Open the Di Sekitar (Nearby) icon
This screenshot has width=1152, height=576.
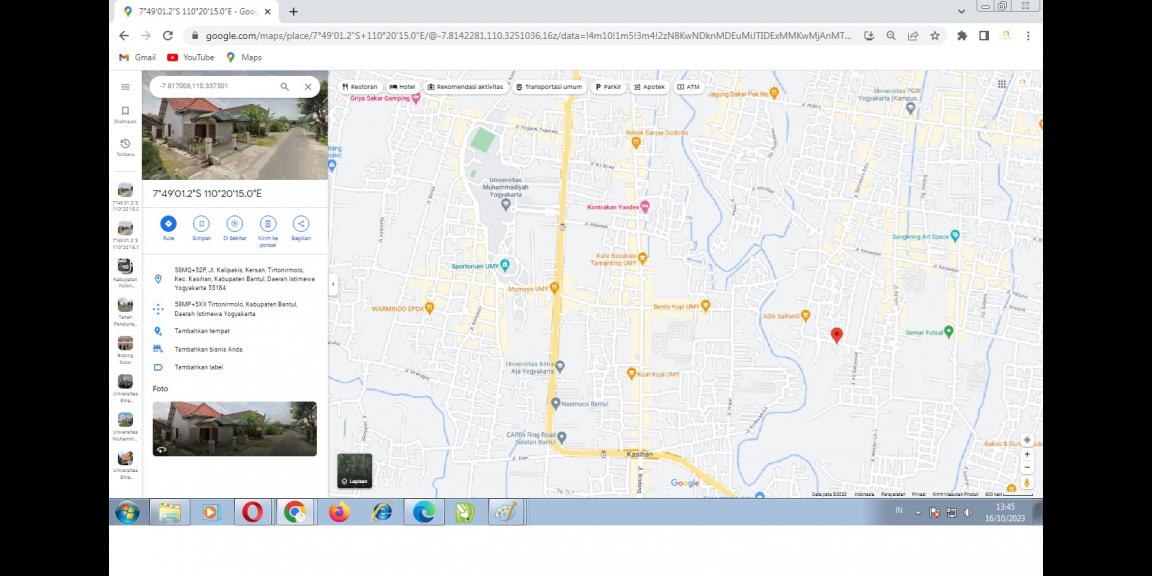click(x=234, y=225)
